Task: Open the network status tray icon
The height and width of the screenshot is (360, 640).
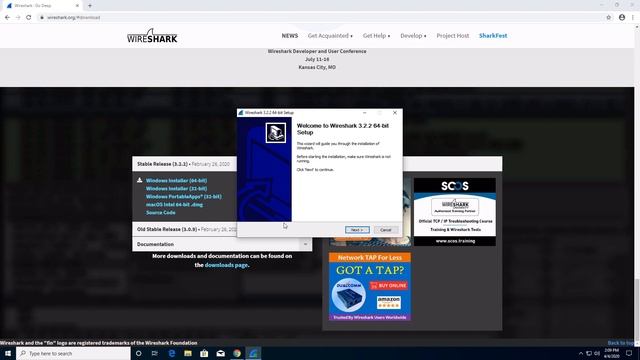Action: [x=589, y=353]
